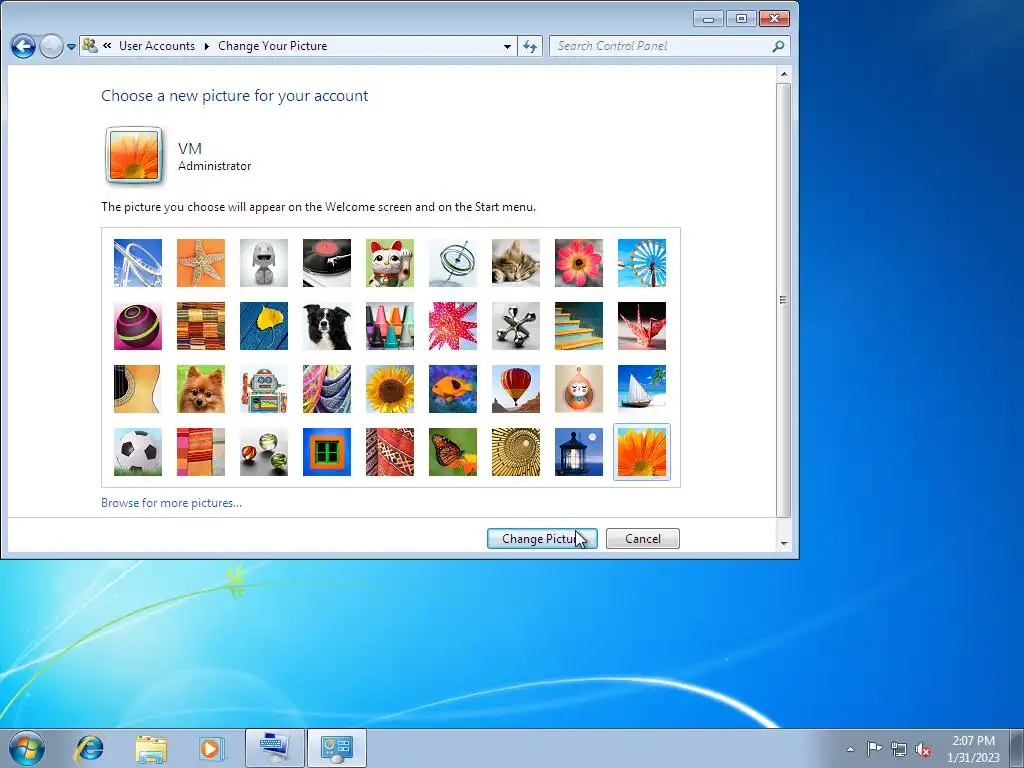The width and height of the screenshot is (1024, 768).
Task: Click the network tray icon
Action: point(899,749)
